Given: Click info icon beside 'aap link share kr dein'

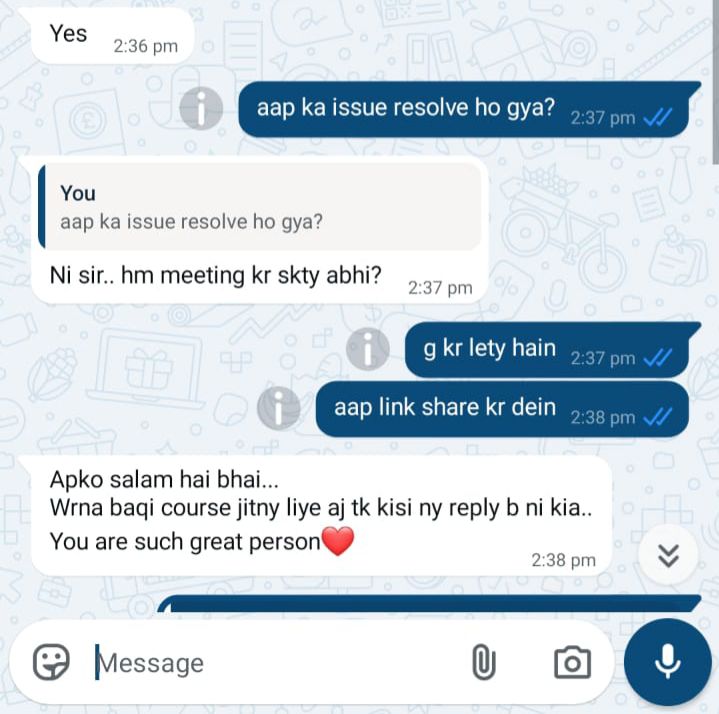Looking at the screenshot, I should [278, 408].
